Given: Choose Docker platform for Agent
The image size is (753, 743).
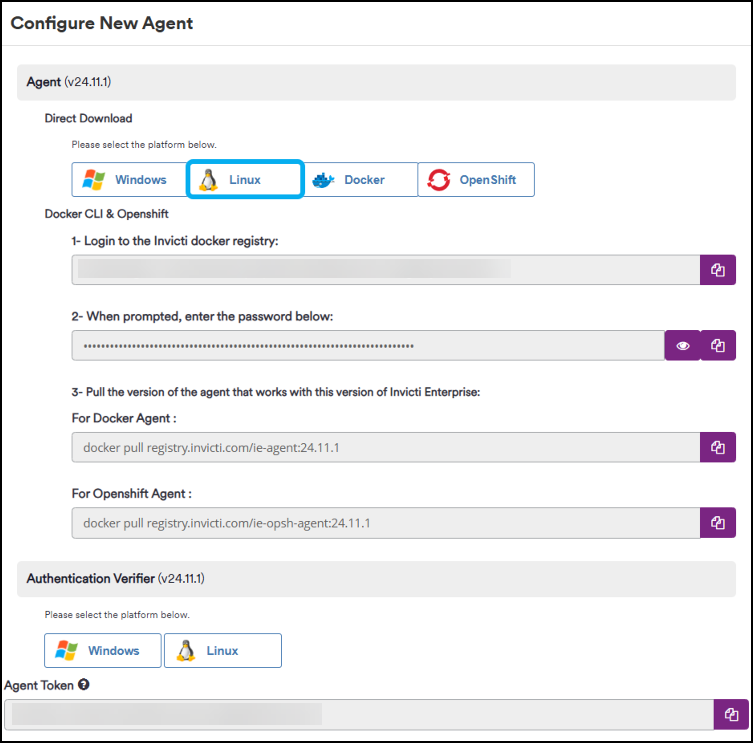Looking at the screenshot, I should (x=360, y=180).
